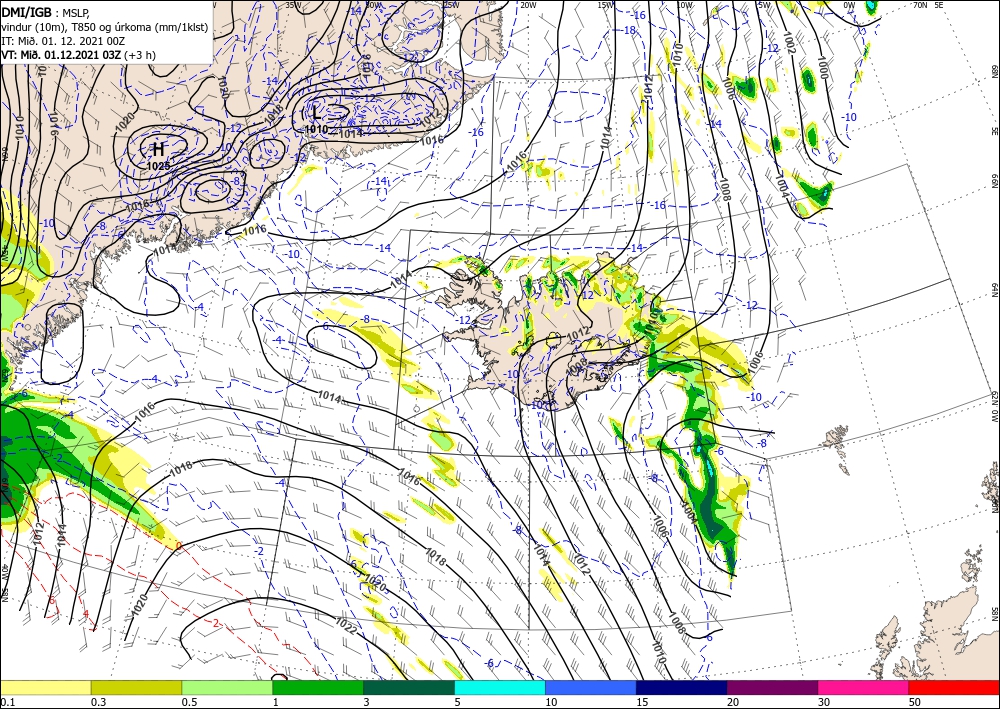Click the red 50+ mm legend swatch
Screen dimensions: 1000x709
pos(954,687)
